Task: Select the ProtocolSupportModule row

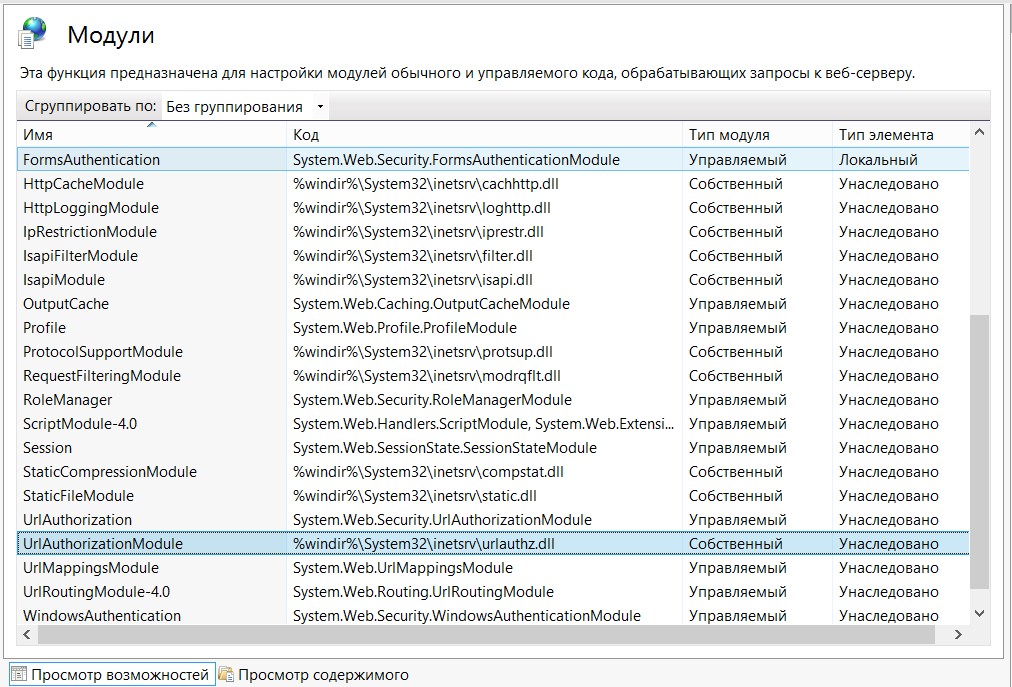Action: tap(493, 352)
